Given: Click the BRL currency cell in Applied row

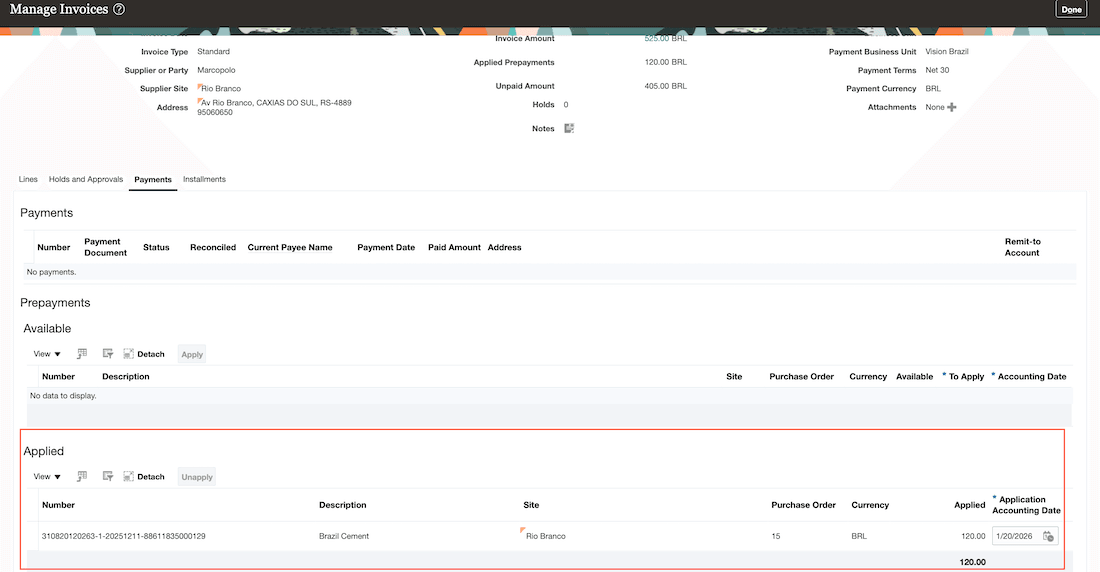Looking at the screenshot, I should pos(859,536).
